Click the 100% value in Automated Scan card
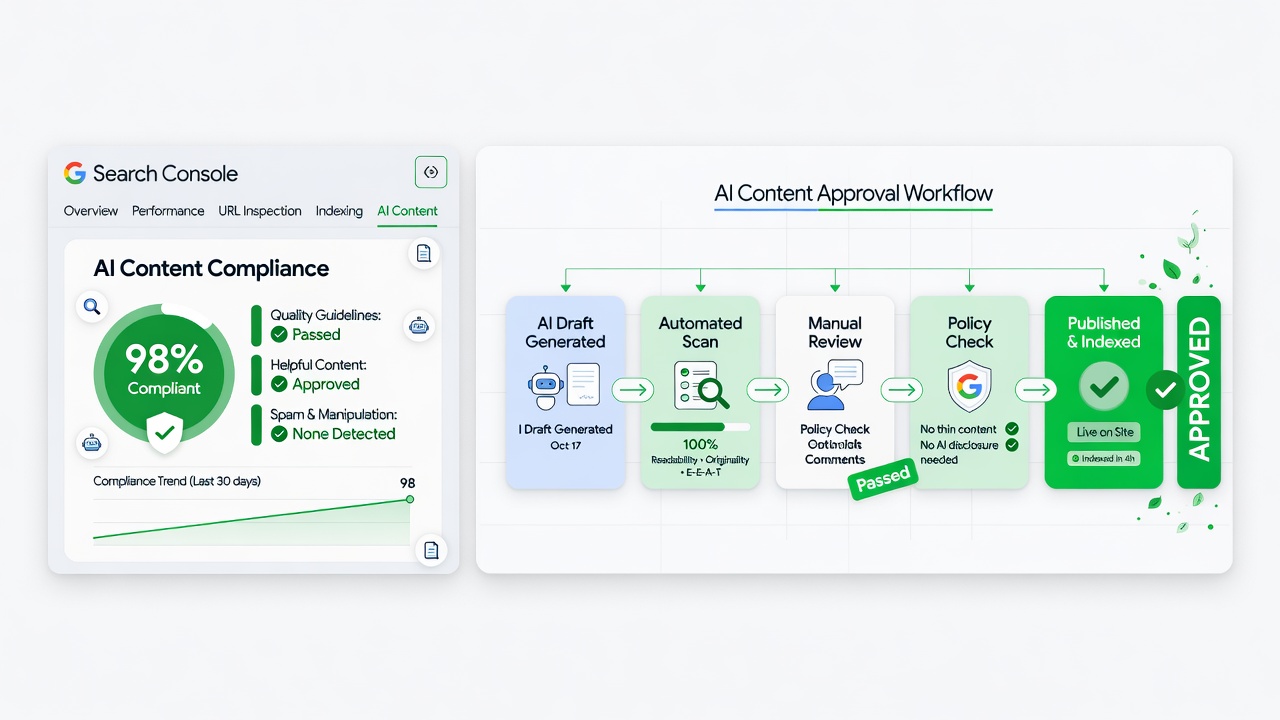The width and height of the screenshot is (1280, 720). click(700, 444)
